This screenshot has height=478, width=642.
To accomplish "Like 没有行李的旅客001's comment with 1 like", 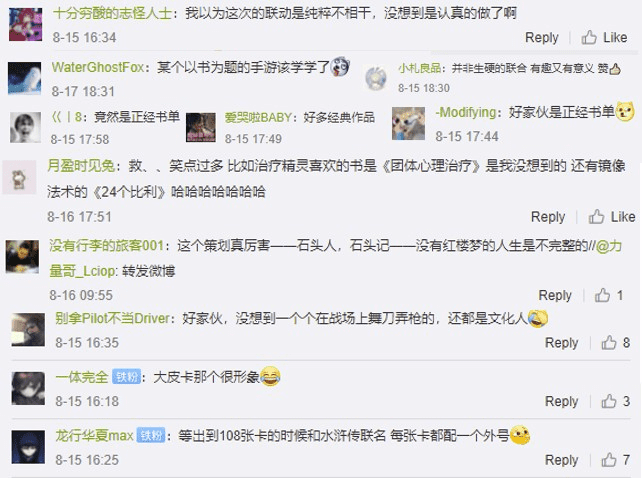I will [609, 295].
